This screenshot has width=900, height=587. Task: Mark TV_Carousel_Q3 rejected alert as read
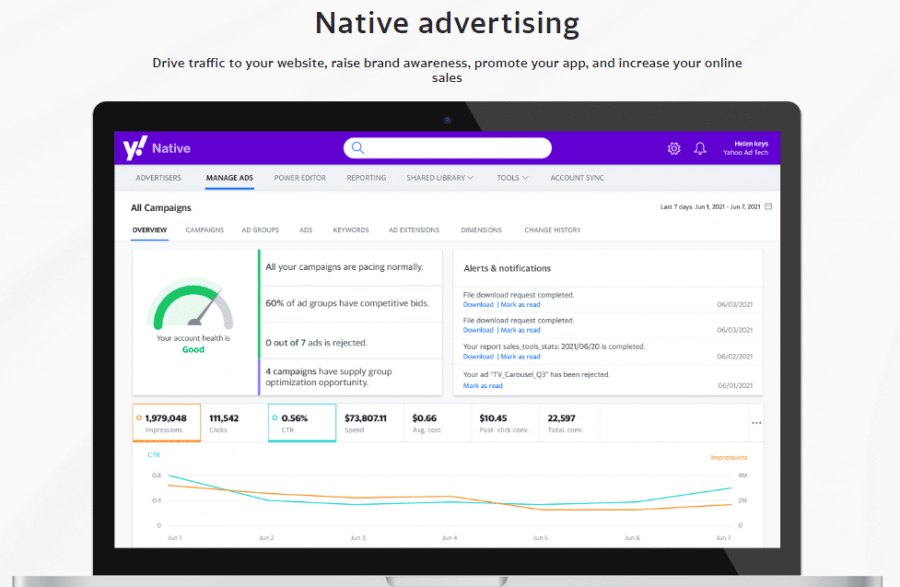point(483,386)
